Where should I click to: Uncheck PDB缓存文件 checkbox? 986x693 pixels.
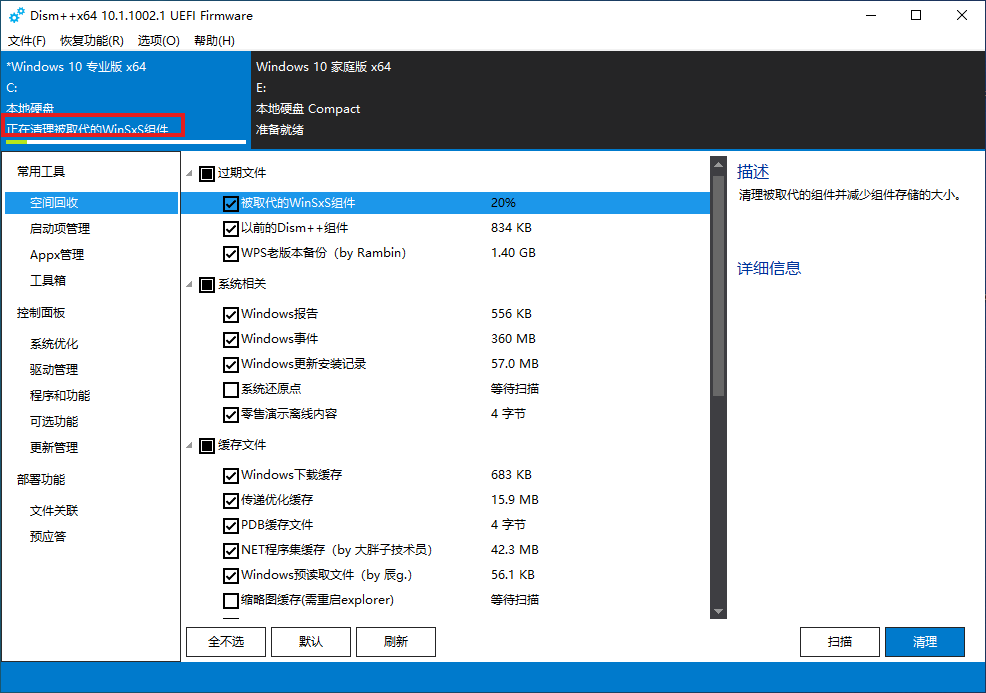231,526
